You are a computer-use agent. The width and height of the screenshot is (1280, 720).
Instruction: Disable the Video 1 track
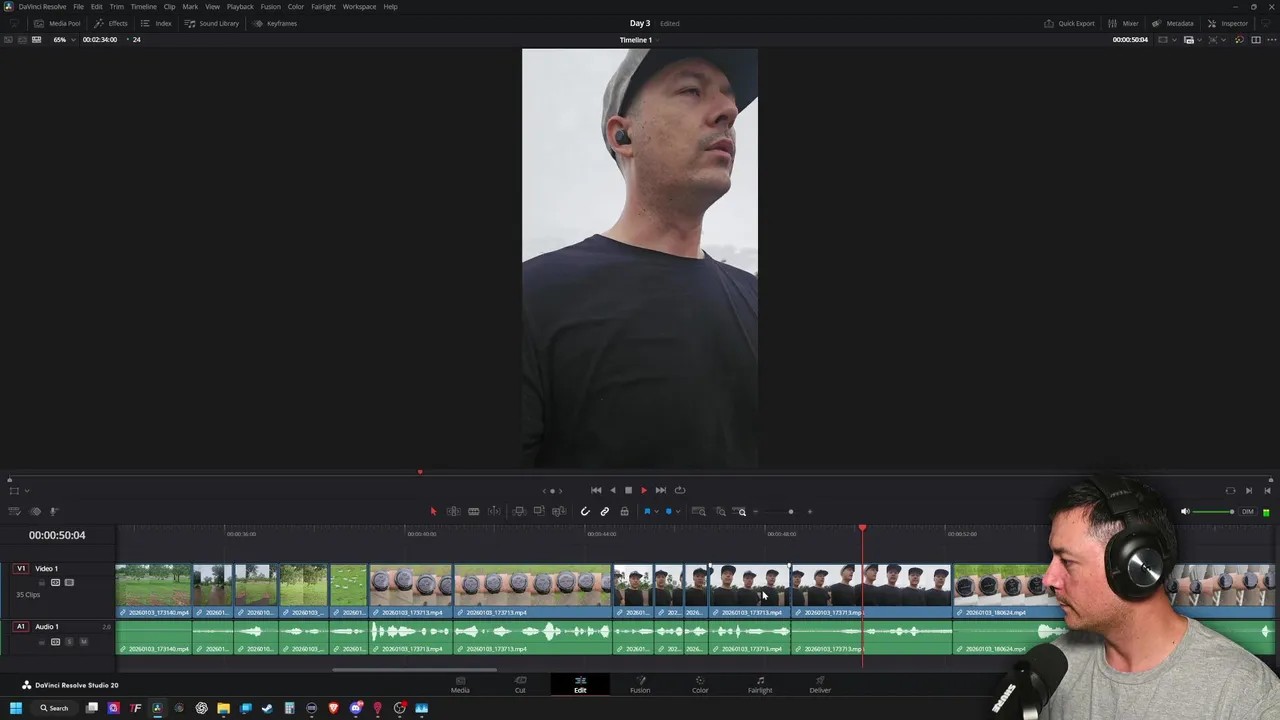(69, 582)
